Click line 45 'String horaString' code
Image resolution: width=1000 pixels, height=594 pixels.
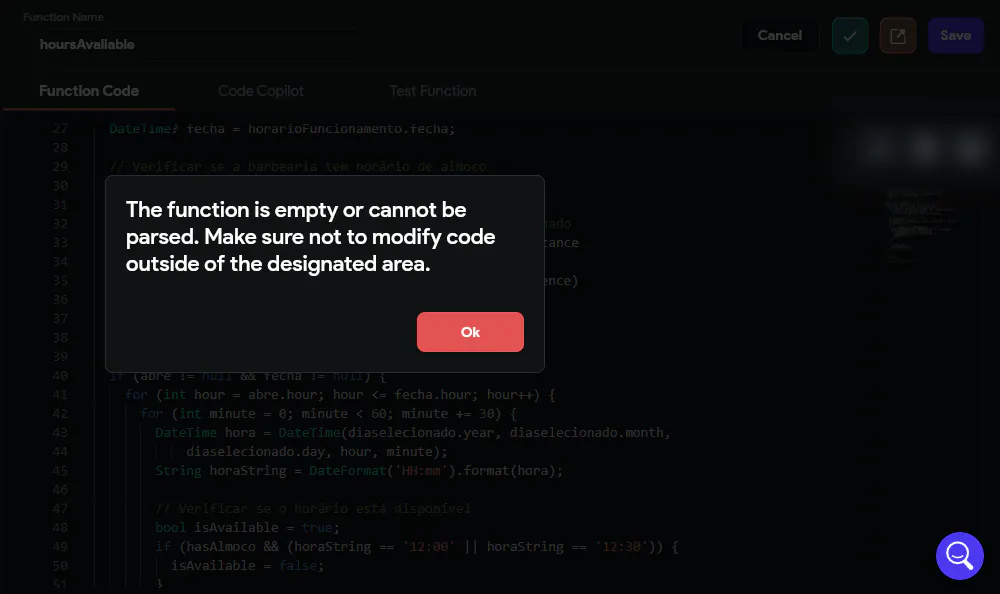359,471
